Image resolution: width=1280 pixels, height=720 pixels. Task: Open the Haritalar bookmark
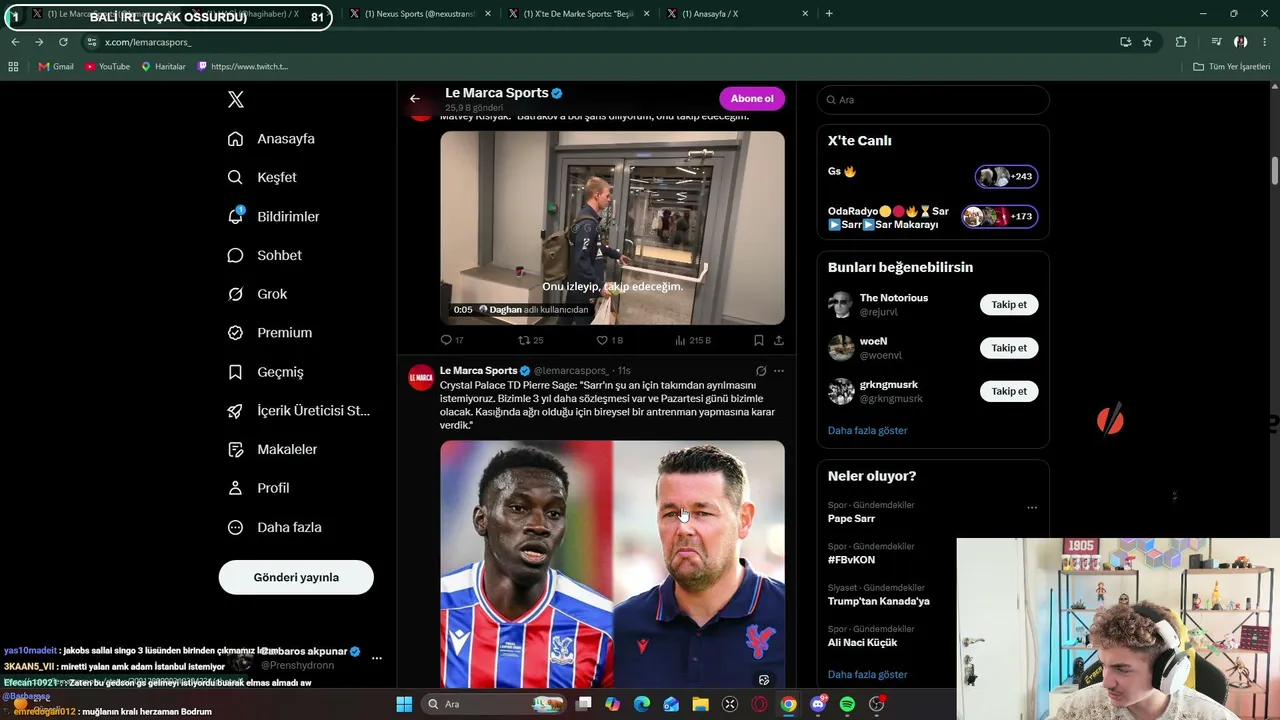(x=164, y=67)
